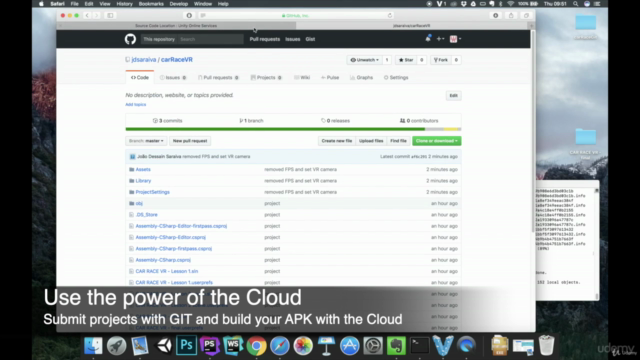Viewport: 640px width, 360px height.
Task: Open the Projects tab
Action: click(266, 78)
